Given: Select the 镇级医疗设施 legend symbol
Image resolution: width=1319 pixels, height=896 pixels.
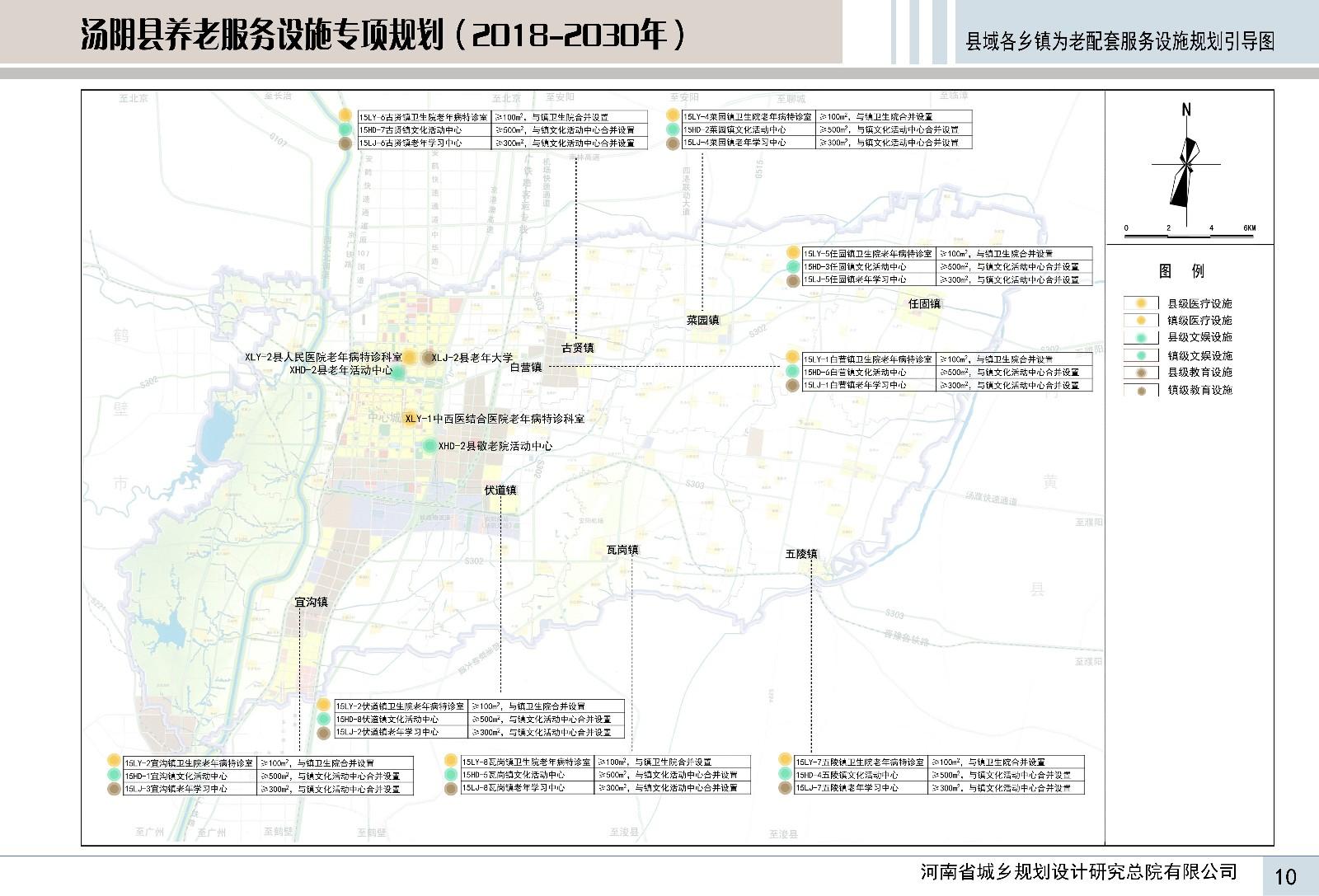Looking at the screenshot, I should pyautogui.click(x=1141, y=320).
